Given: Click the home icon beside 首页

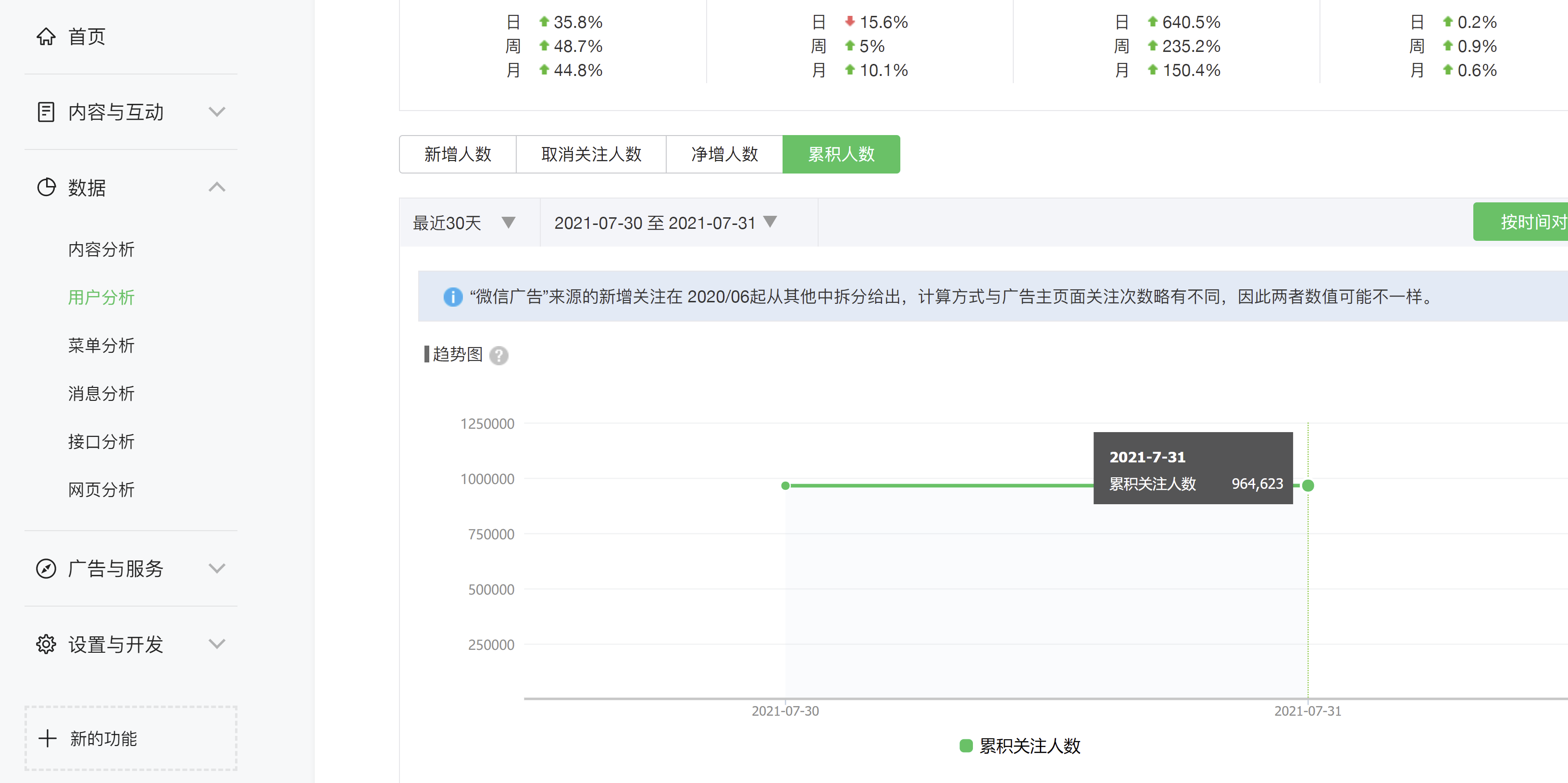Looking at the screenshot, I should (46, 37).
